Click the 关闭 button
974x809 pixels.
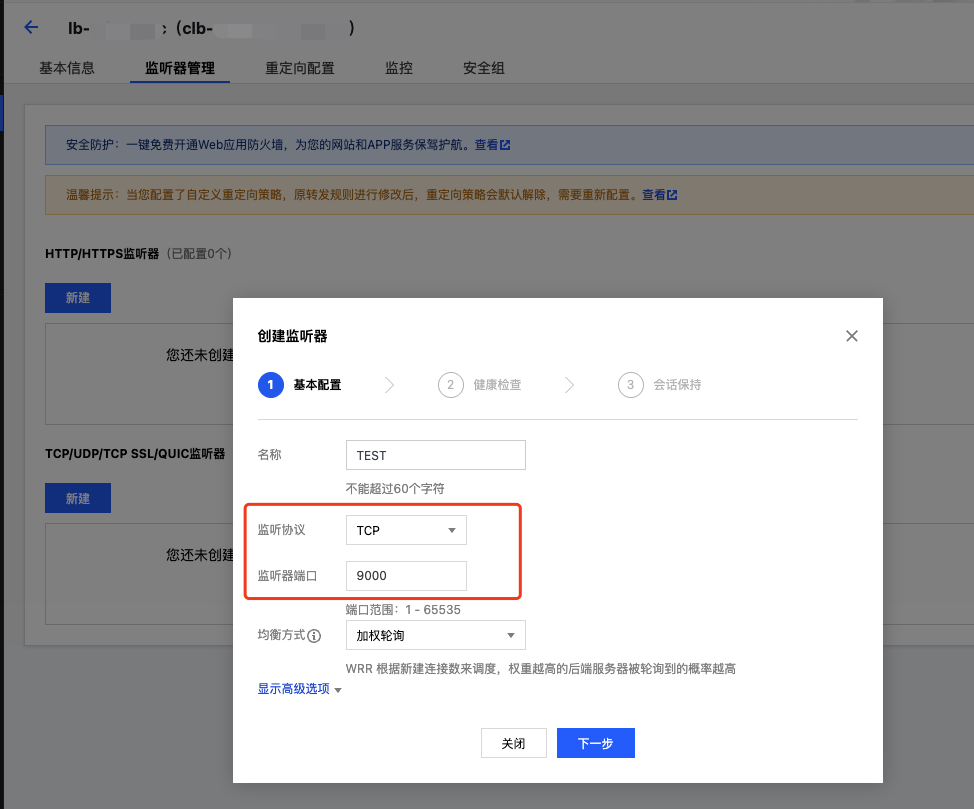(x=514, y=743)
